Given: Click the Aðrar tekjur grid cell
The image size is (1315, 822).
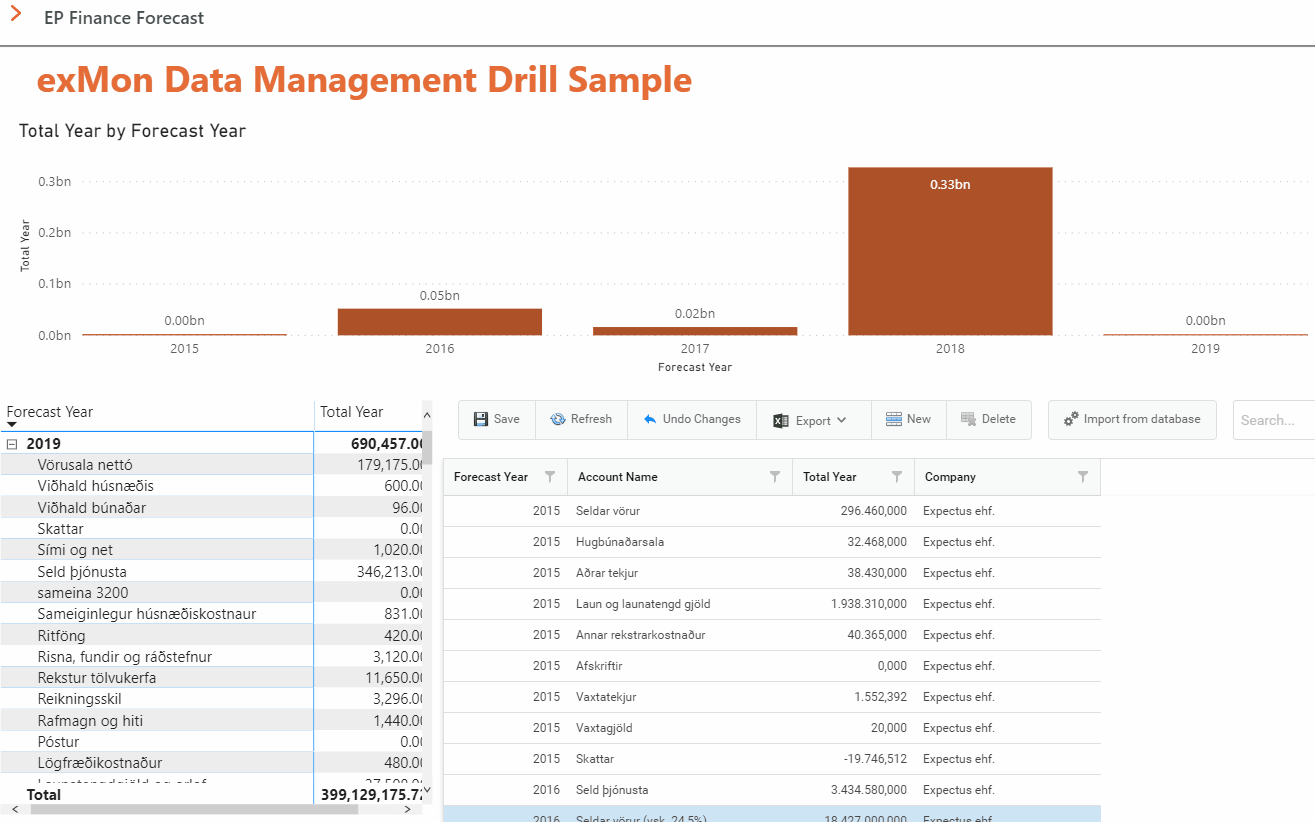Looking at the screenshot, I should click(x=680, y=573).
